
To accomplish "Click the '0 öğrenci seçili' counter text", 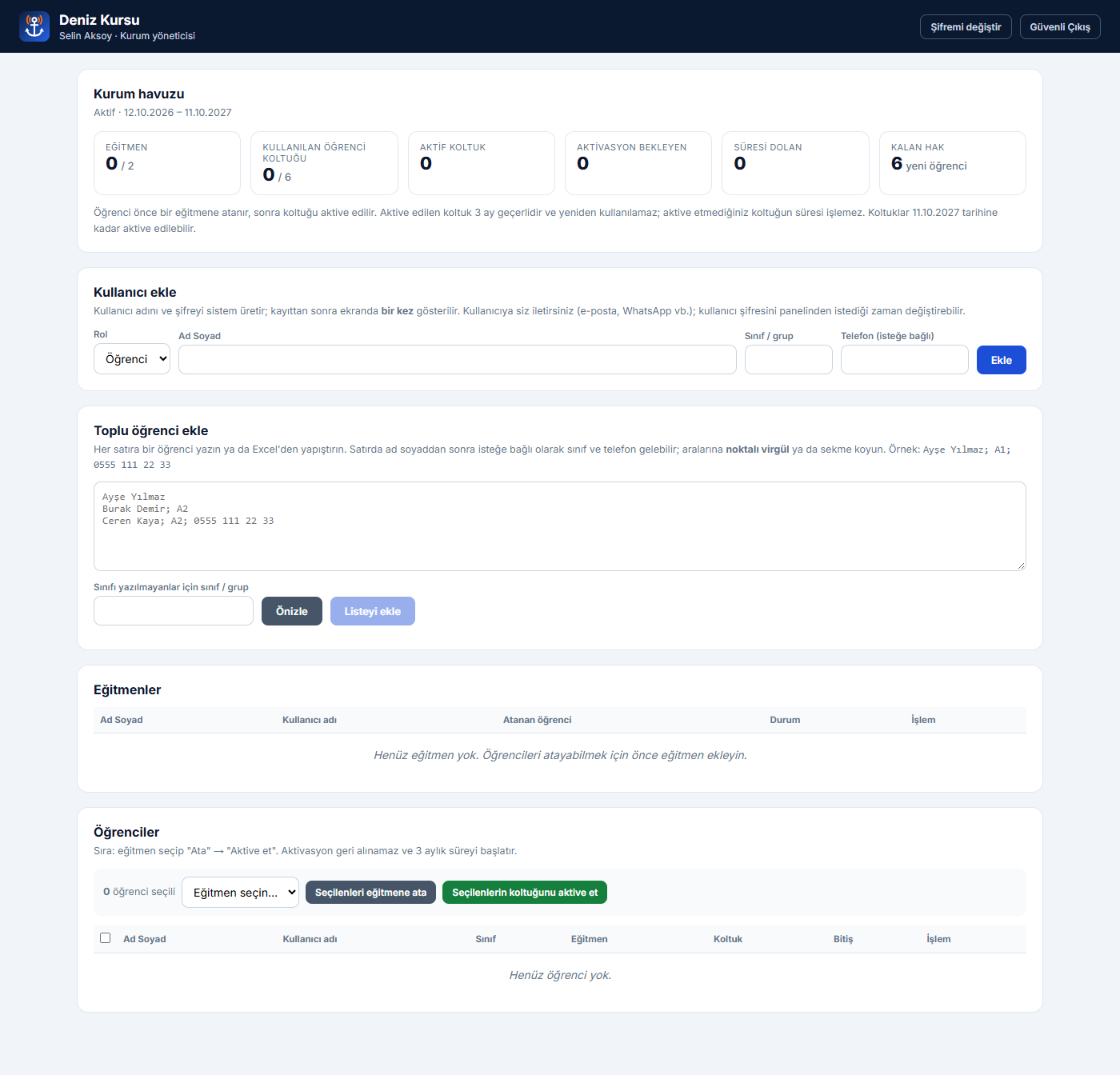I will [x=139, y=892].
